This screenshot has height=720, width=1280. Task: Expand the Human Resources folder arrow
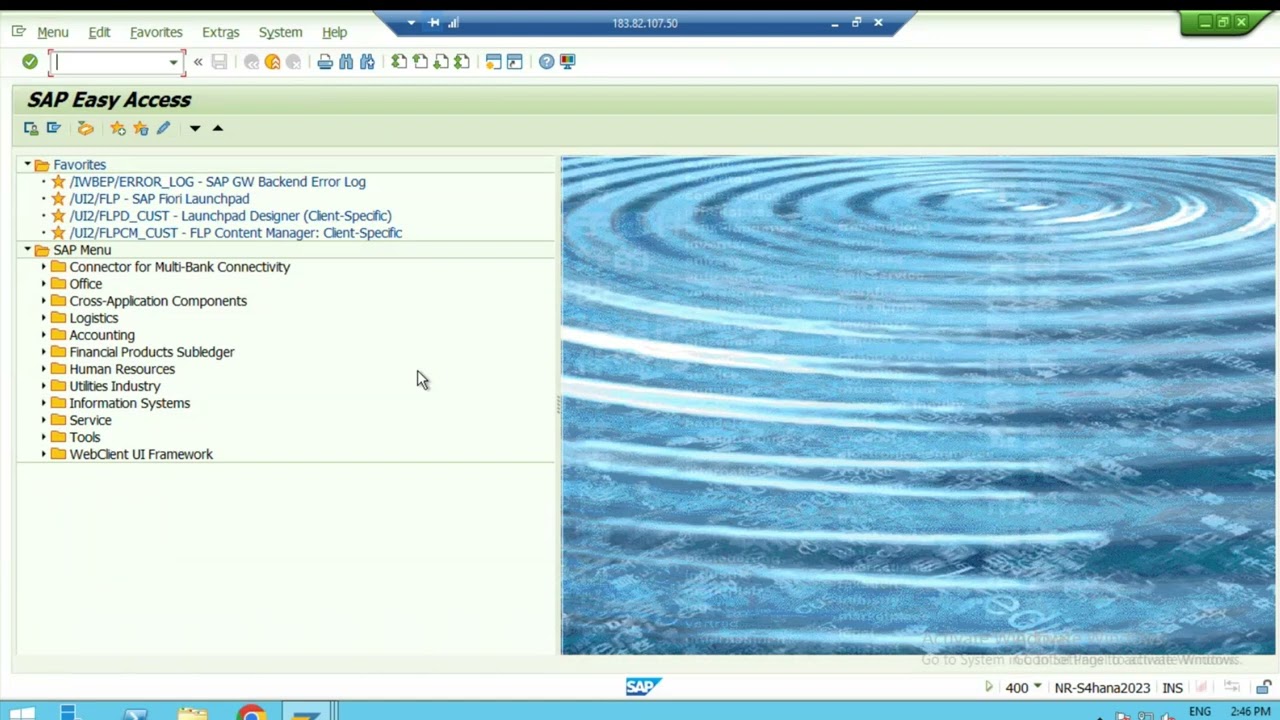click(x=44, y=369)
